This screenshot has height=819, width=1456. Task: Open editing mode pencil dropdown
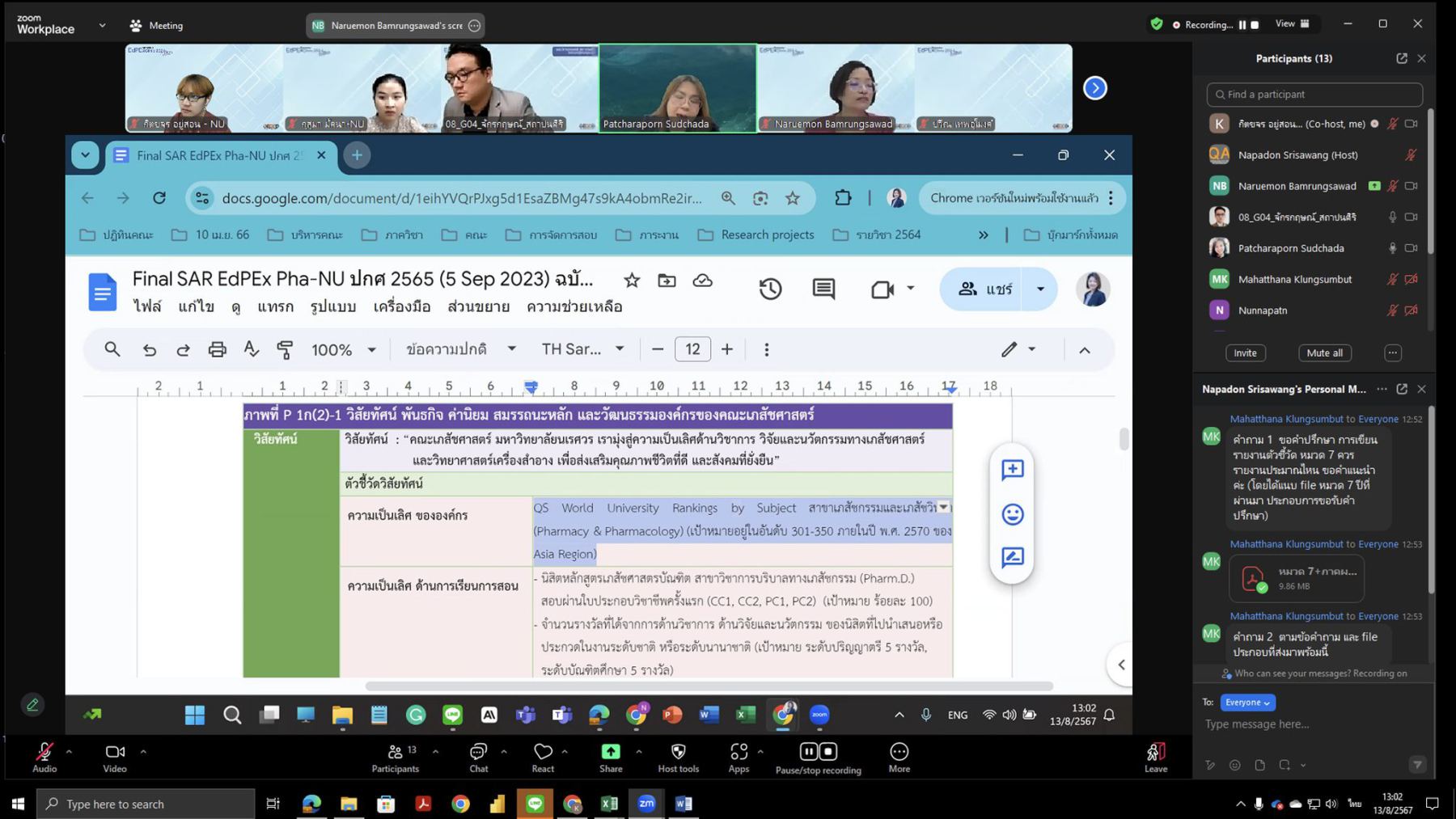click(x=1018, y=349)
